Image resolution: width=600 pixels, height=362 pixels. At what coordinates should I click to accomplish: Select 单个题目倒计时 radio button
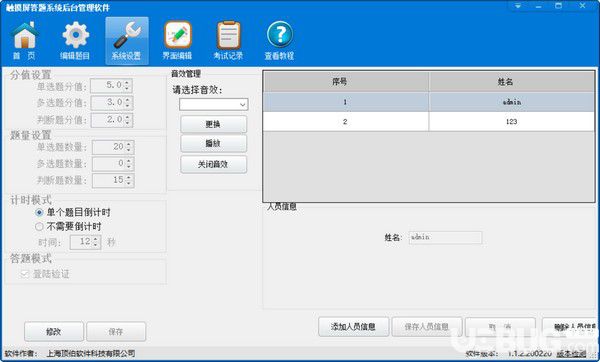point(39,212)
